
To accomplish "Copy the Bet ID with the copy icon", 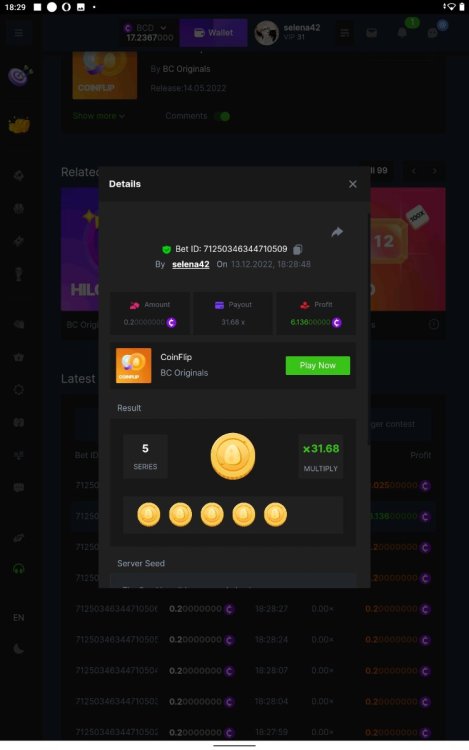I will [297, 249].
